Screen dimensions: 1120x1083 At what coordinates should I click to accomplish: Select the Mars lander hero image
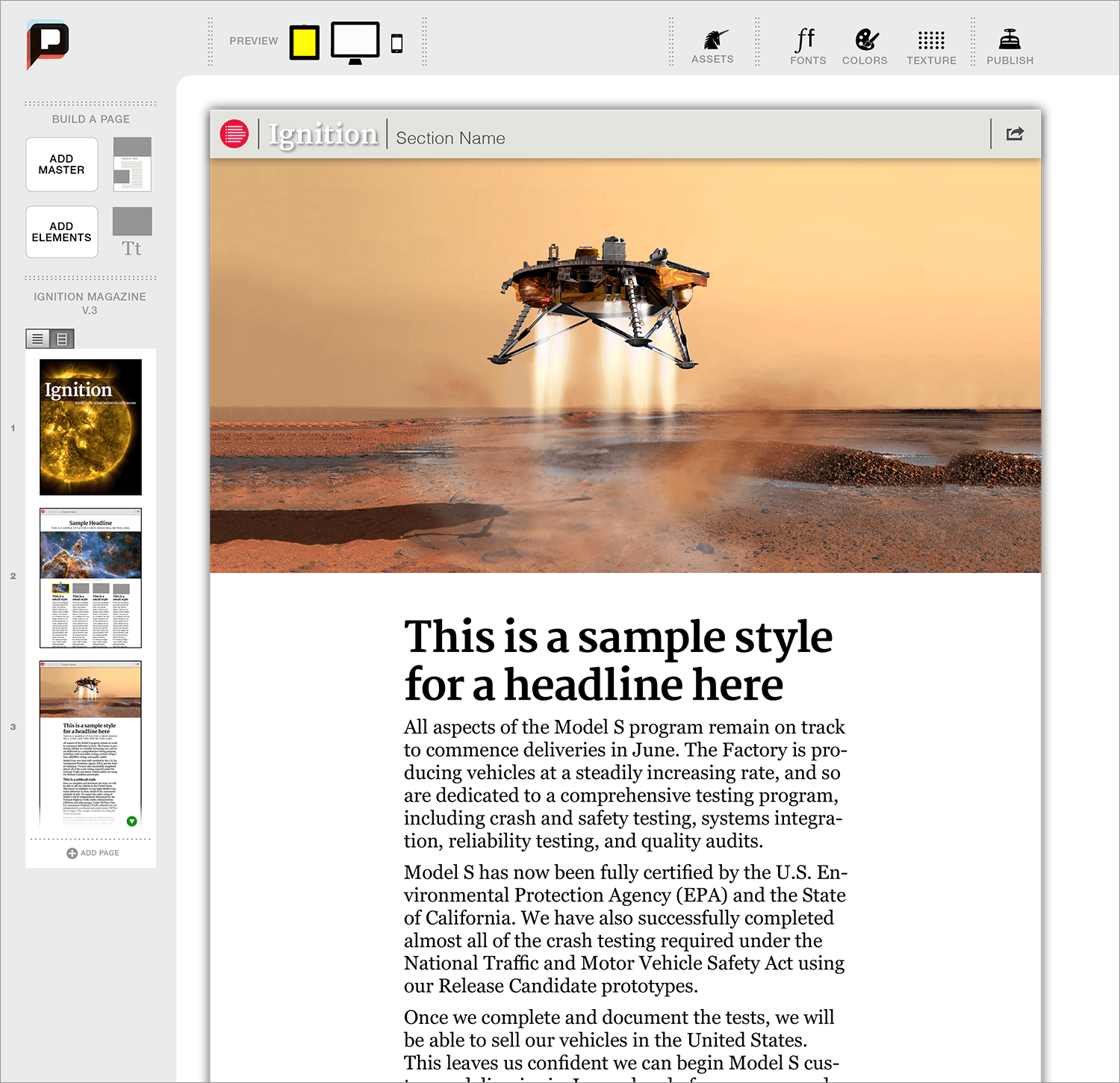pos(626,366)
